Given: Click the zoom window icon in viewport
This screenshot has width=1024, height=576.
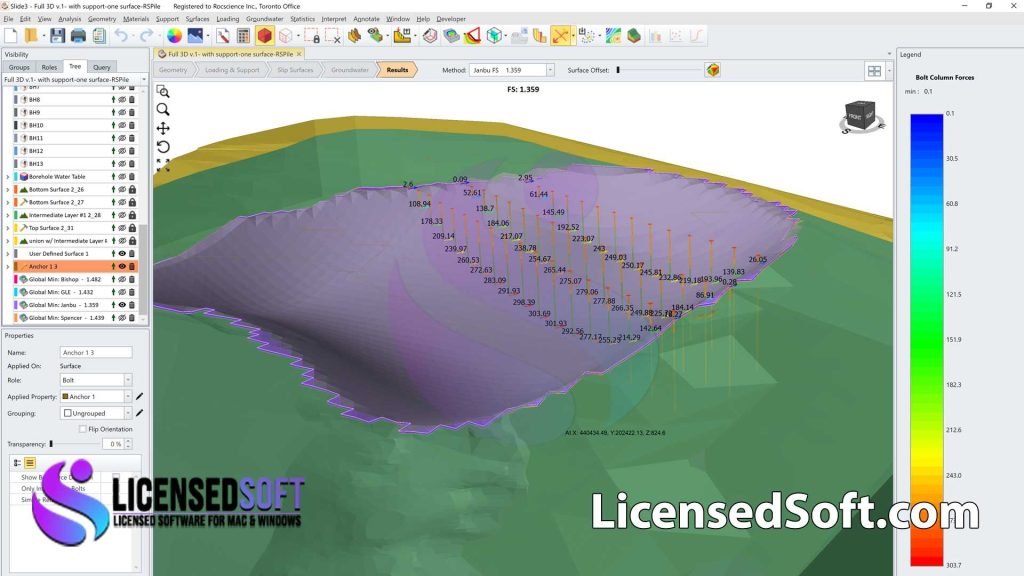Looking at the screenshot, I should tap(163, 92).
